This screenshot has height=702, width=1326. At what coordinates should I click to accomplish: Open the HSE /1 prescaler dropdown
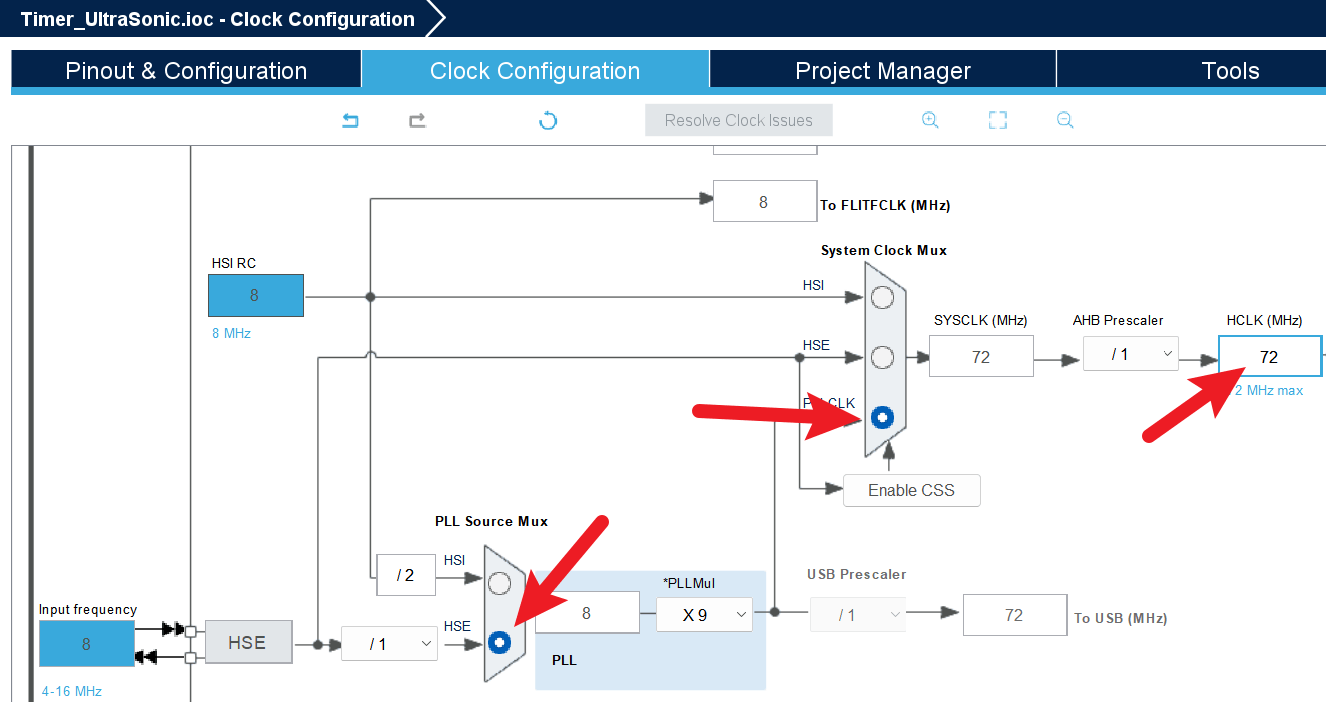point(389,644)
